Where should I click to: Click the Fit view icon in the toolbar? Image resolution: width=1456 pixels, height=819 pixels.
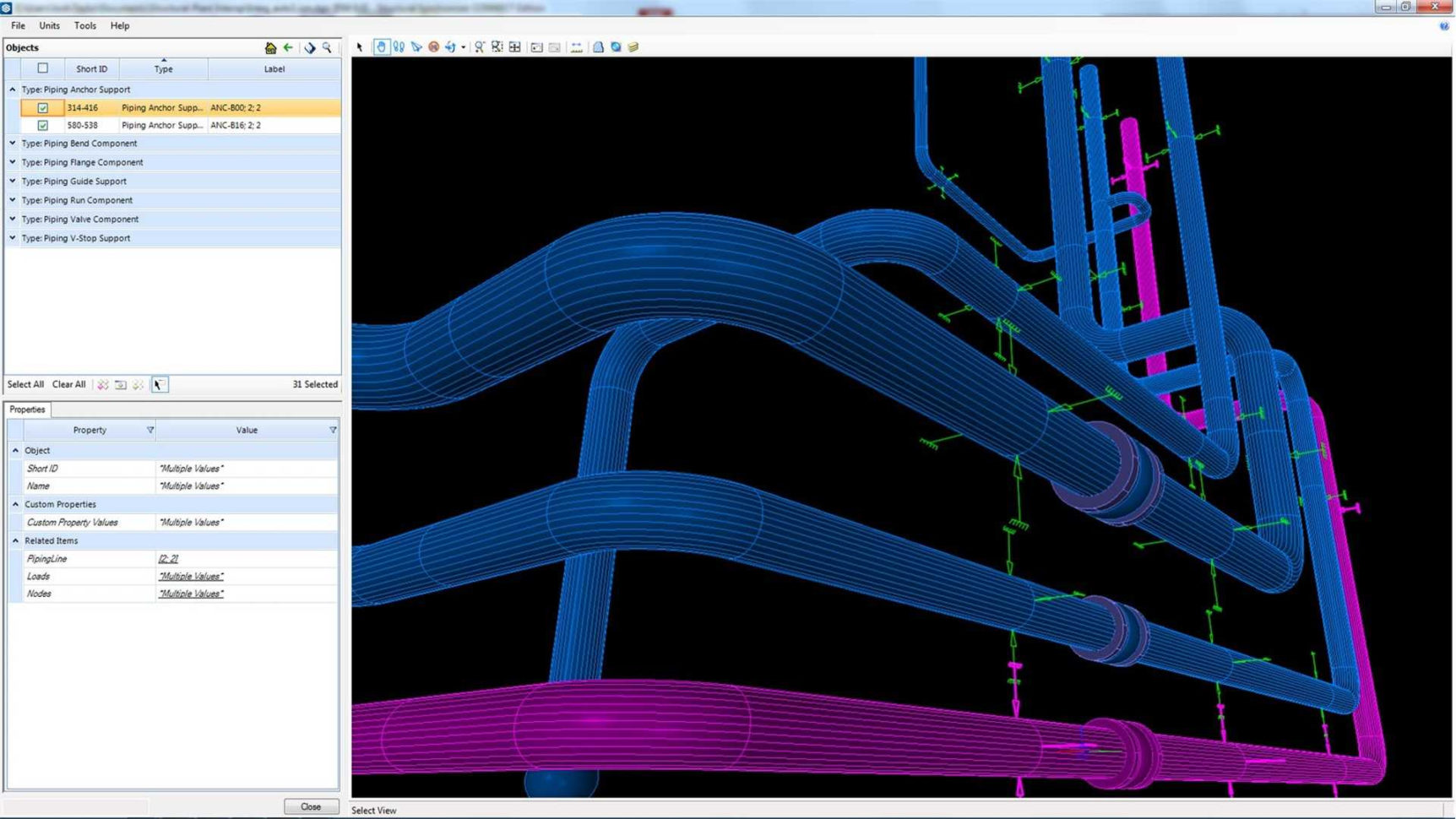pyautogui.click(x=514, y=47)
